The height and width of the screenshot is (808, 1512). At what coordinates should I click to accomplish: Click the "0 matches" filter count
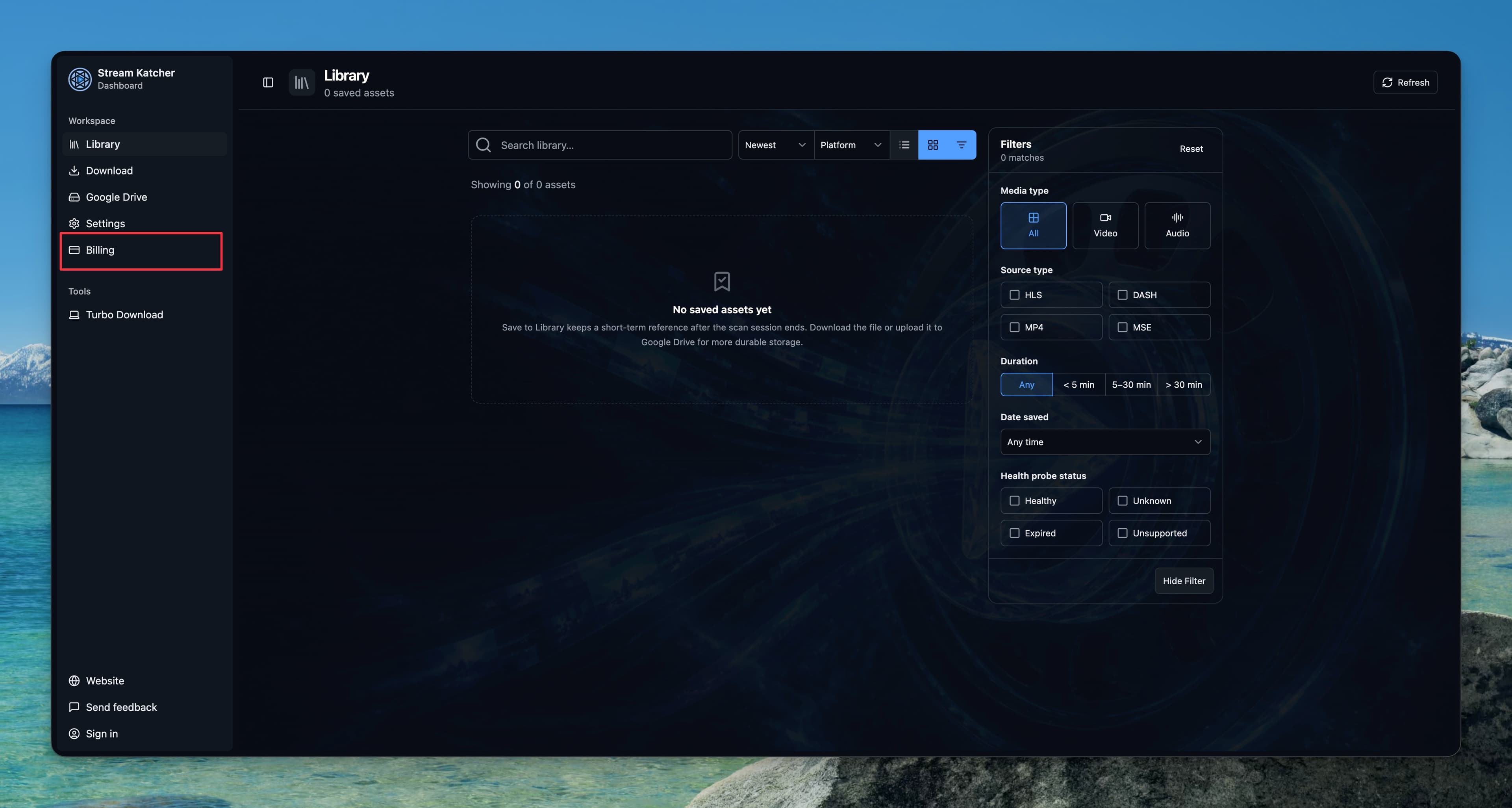point(1022,157)
